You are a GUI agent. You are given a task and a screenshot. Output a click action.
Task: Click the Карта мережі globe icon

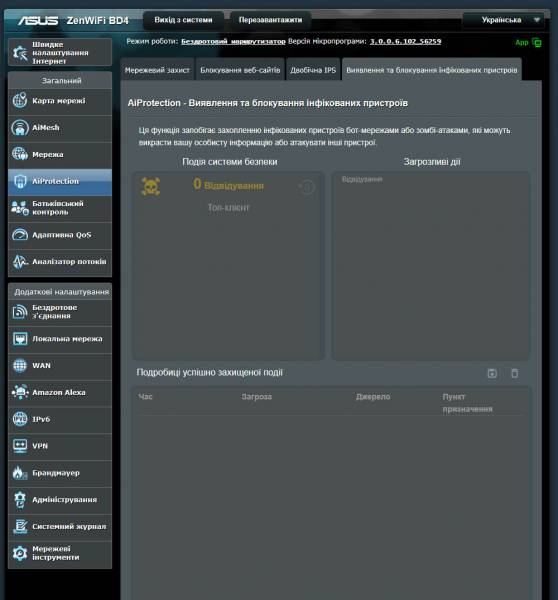[x=20, y=101]
